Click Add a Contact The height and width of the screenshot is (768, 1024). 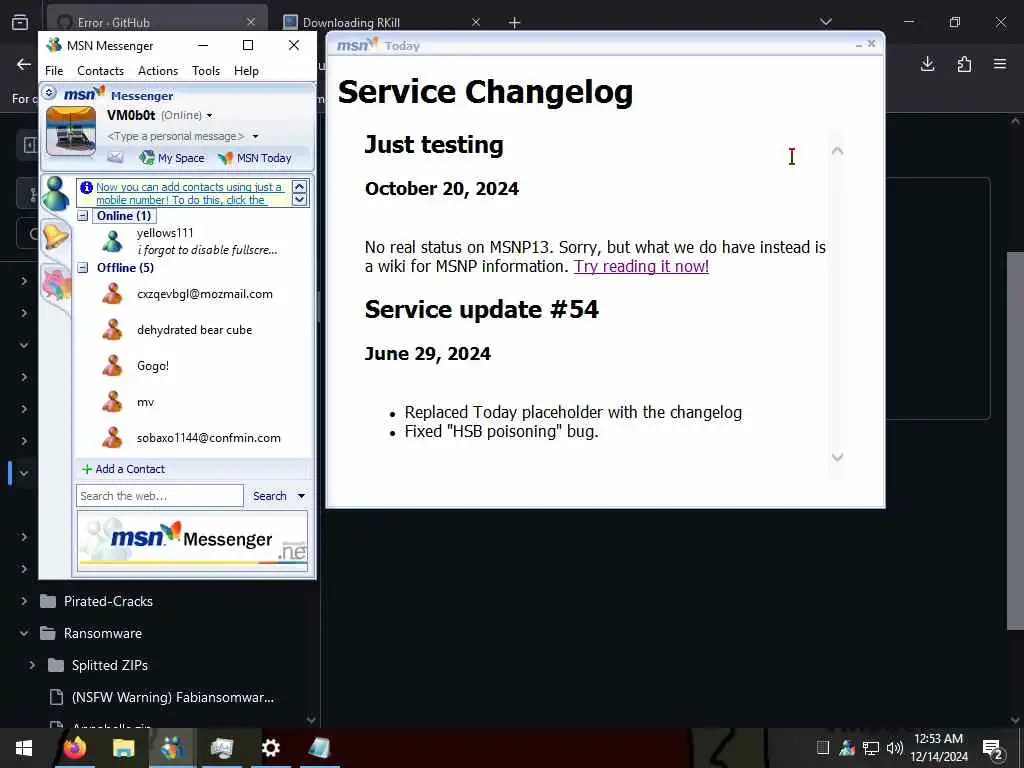123,469
